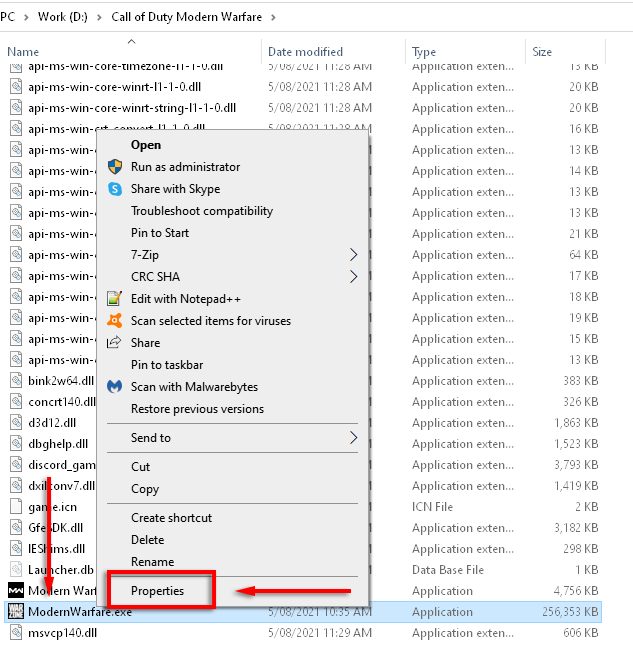The width and height of the screenshot is (633, 645).
Task: Select Create shortcut menu entry
Action: tap(172, 518)
